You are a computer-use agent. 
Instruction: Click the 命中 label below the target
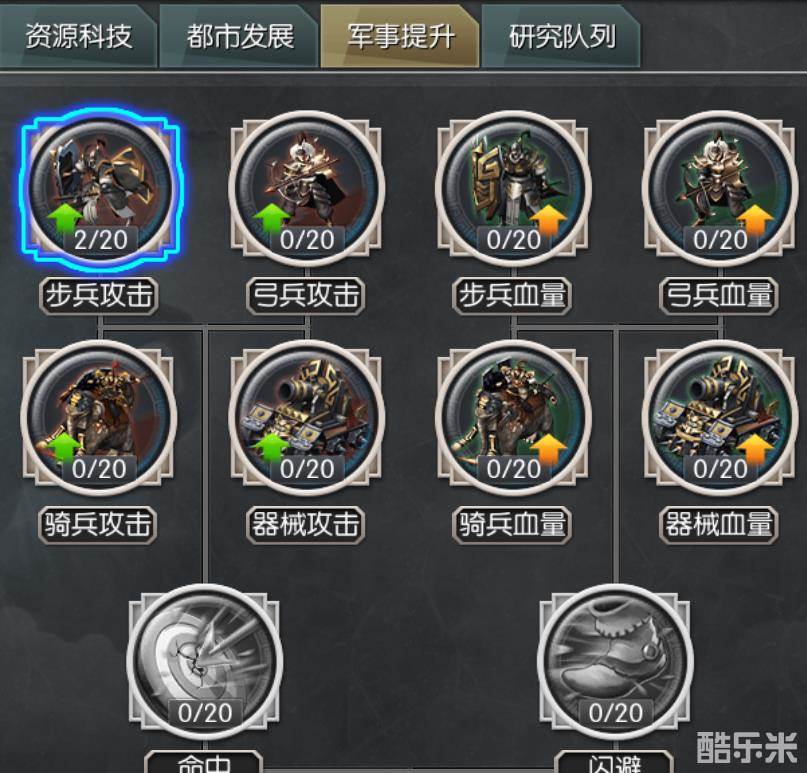204,762
